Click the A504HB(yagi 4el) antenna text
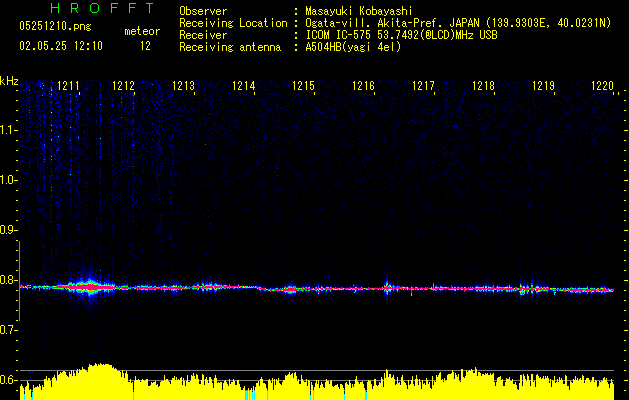 click(353, 47)
